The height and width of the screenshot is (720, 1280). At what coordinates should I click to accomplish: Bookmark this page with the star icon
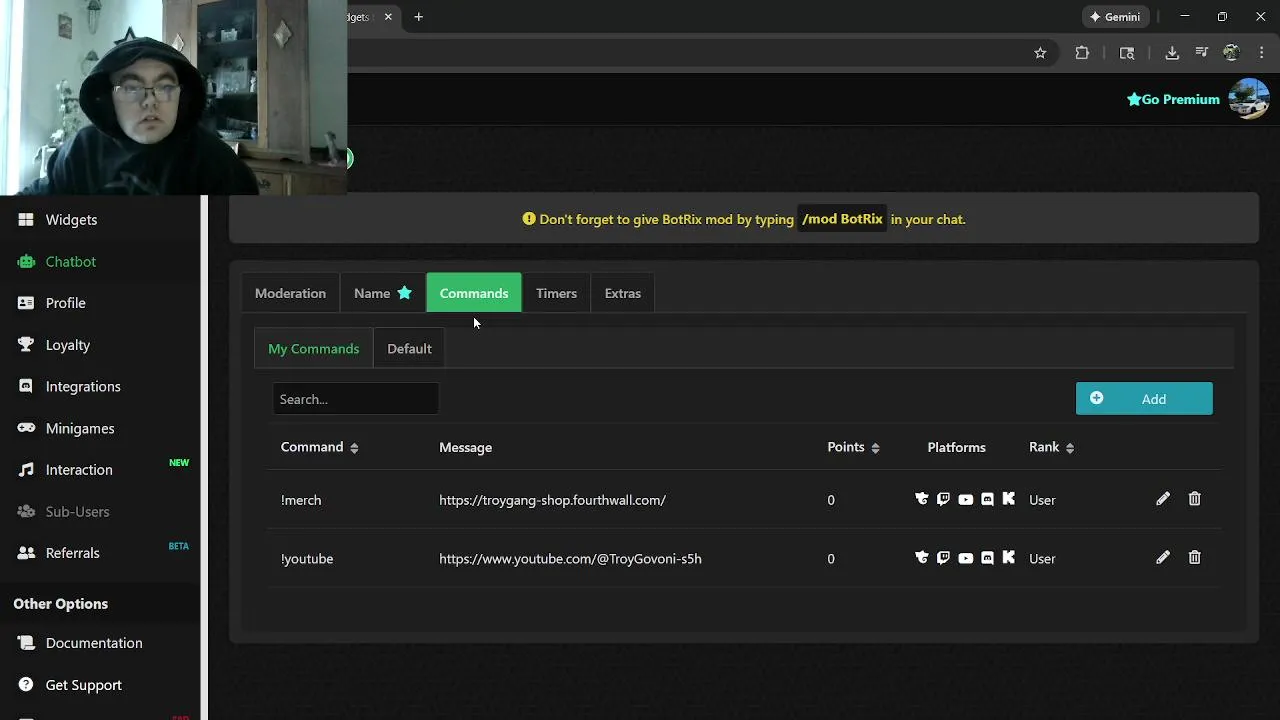[x=1040, y=53]
